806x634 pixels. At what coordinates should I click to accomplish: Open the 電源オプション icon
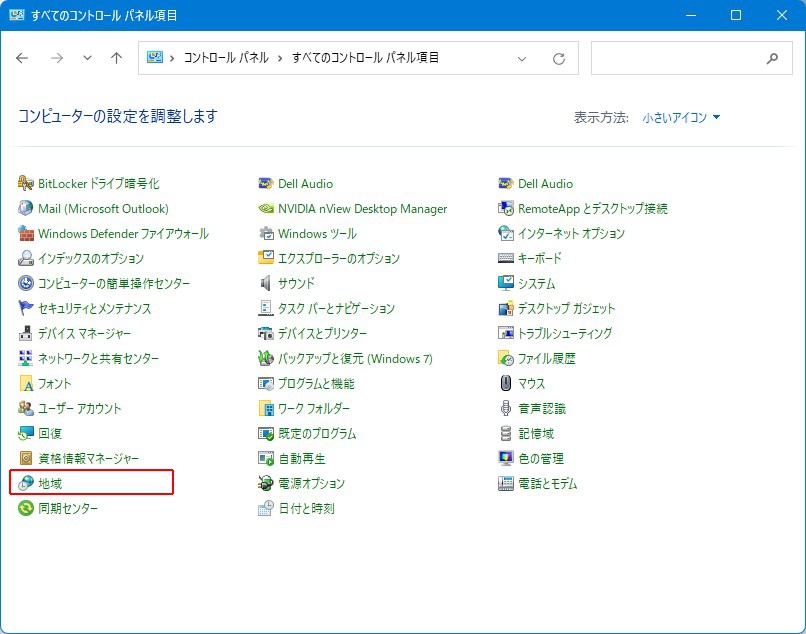coord(266,484)
